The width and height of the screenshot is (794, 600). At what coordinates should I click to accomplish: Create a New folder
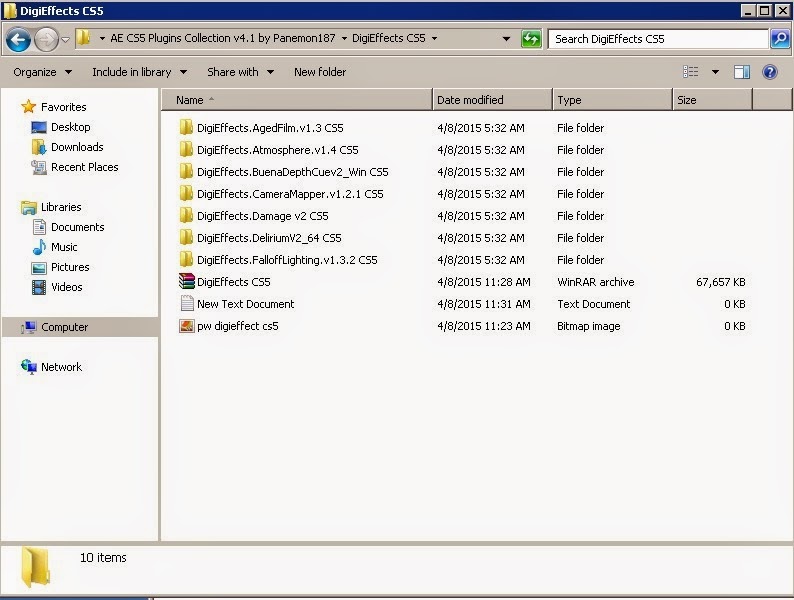(x=320, y=72)
